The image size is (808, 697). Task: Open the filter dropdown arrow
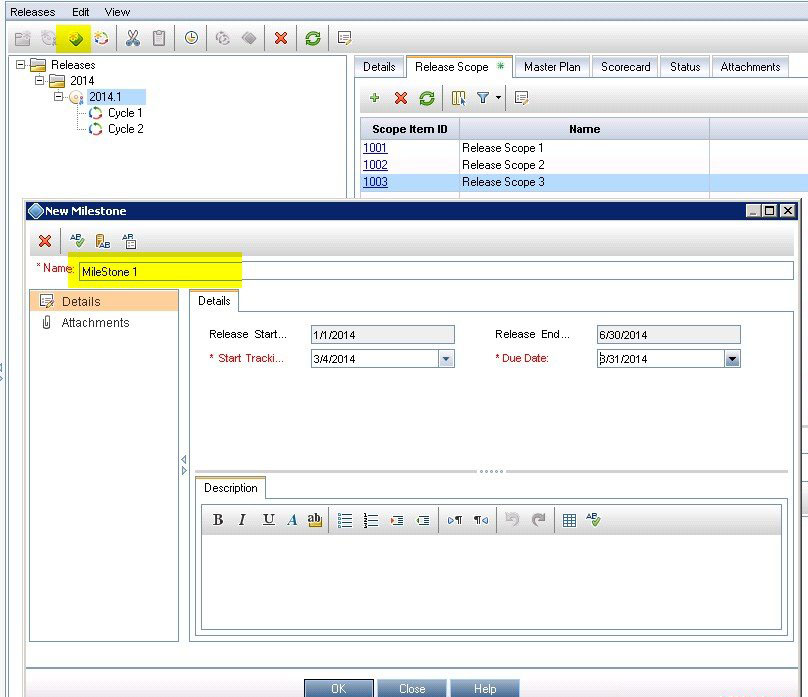(x=498, y=97)
